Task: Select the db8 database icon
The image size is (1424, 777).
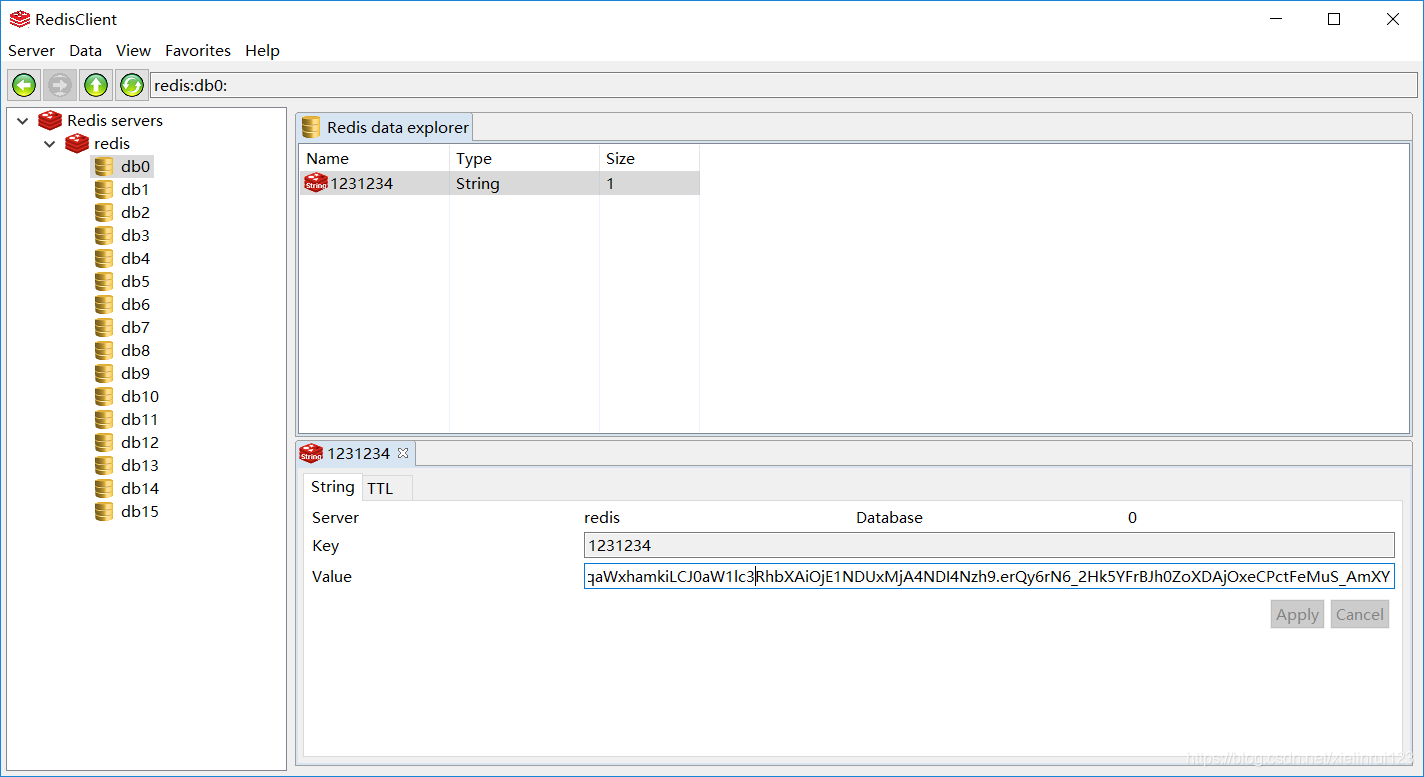Action: tap(104, 350)
